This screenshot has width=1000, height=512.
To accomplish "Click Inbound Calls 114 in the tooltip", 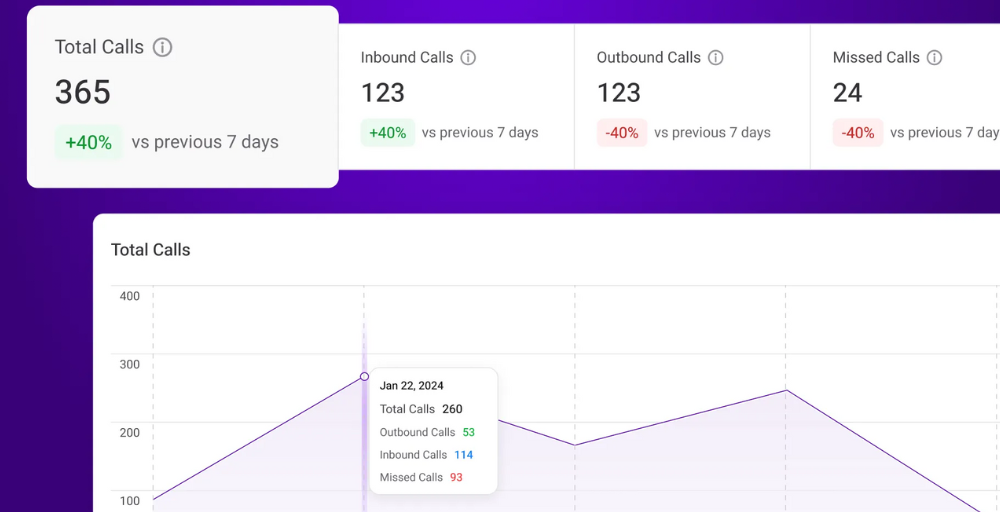I will click(426, 455).
